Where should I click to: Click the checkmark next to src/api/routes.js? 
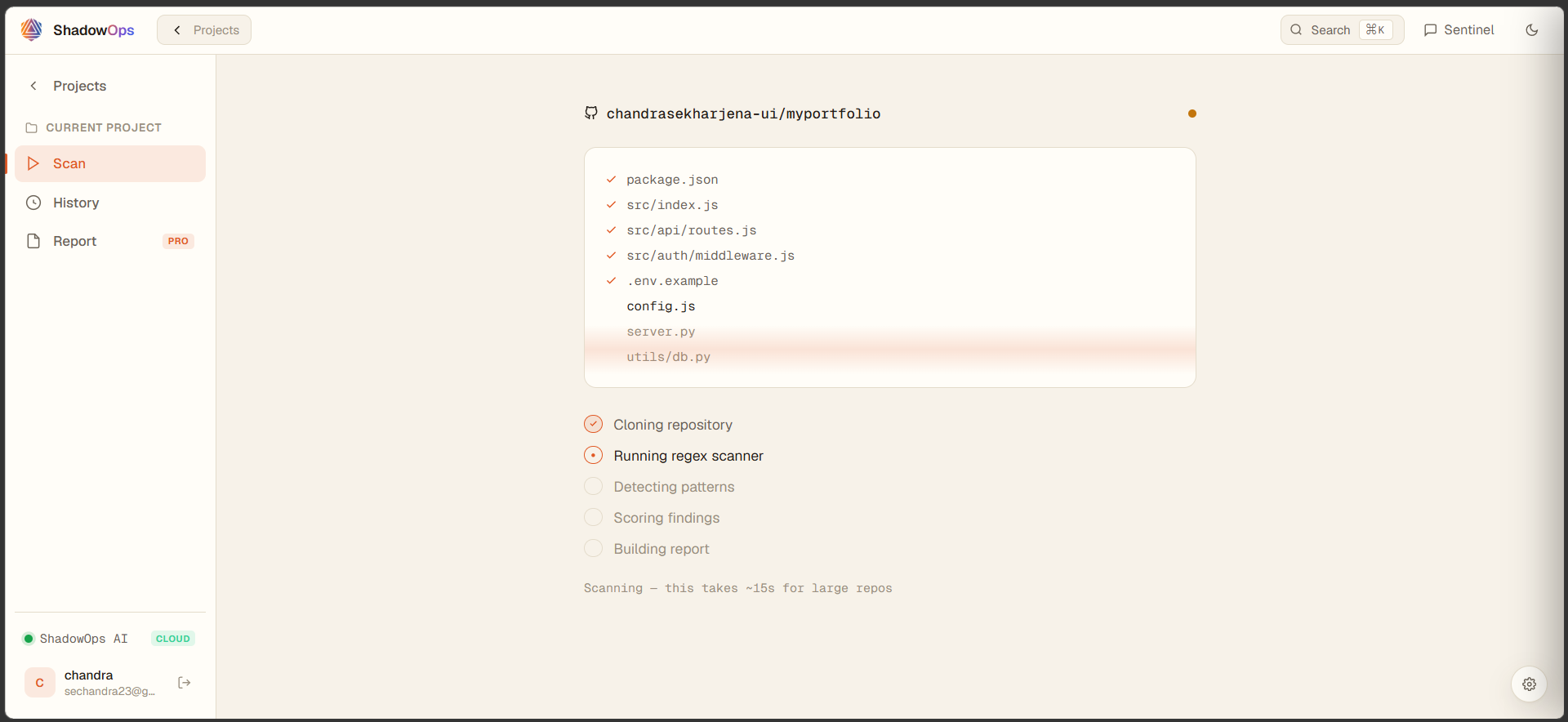tap(611, 230)
